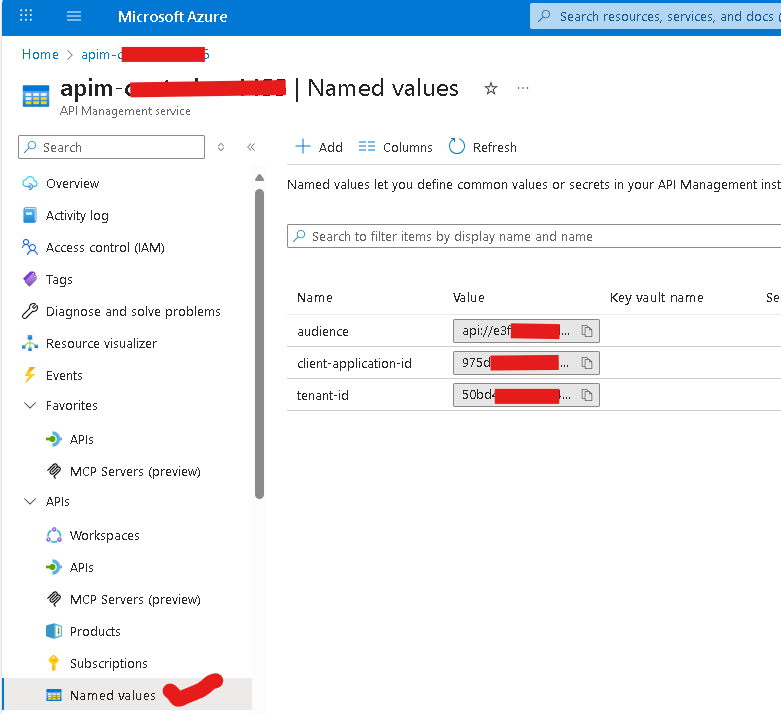Open Overview in the sidebar
The width and height of the screenshot is (781, 714).
click(x=73, y=183)
